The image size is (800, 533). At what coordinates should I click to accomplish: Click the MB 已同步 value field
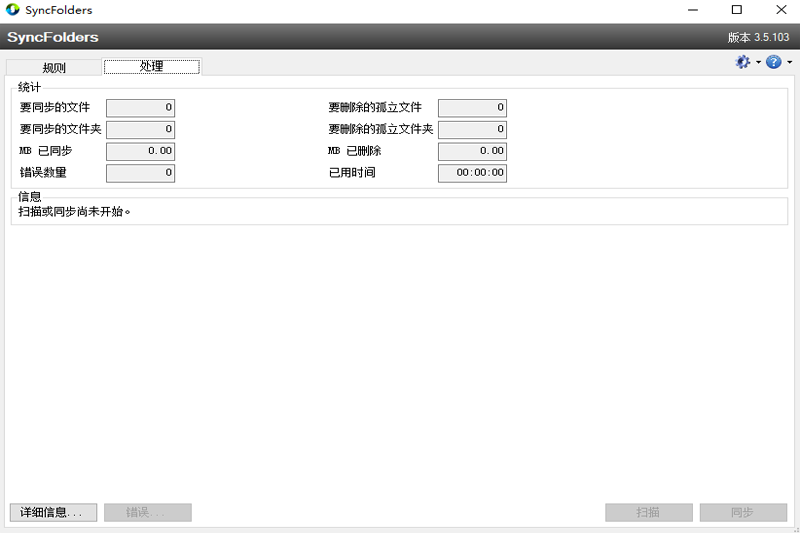140,151
